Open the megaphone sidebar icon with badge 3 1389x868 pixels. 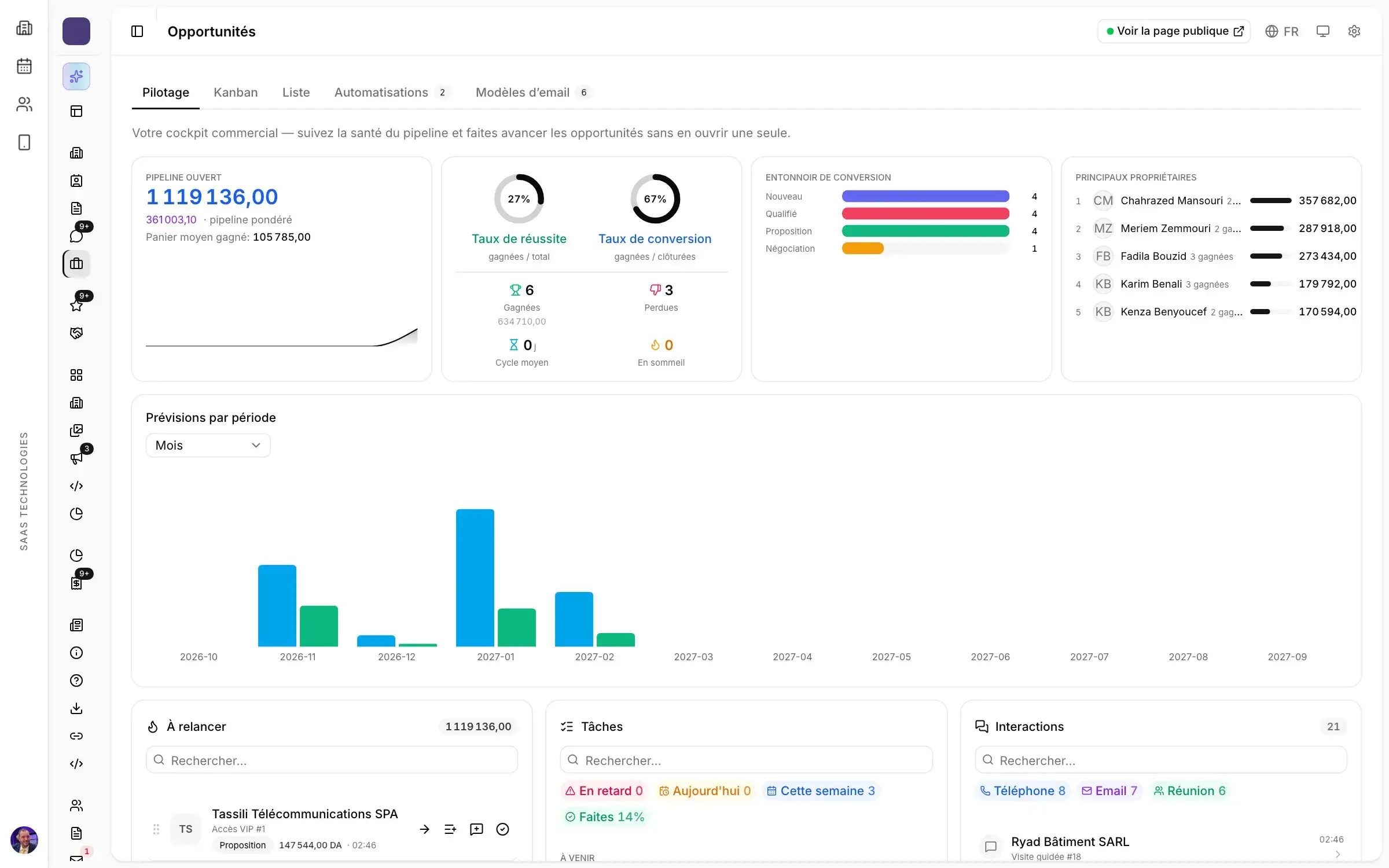coord(76,458)
